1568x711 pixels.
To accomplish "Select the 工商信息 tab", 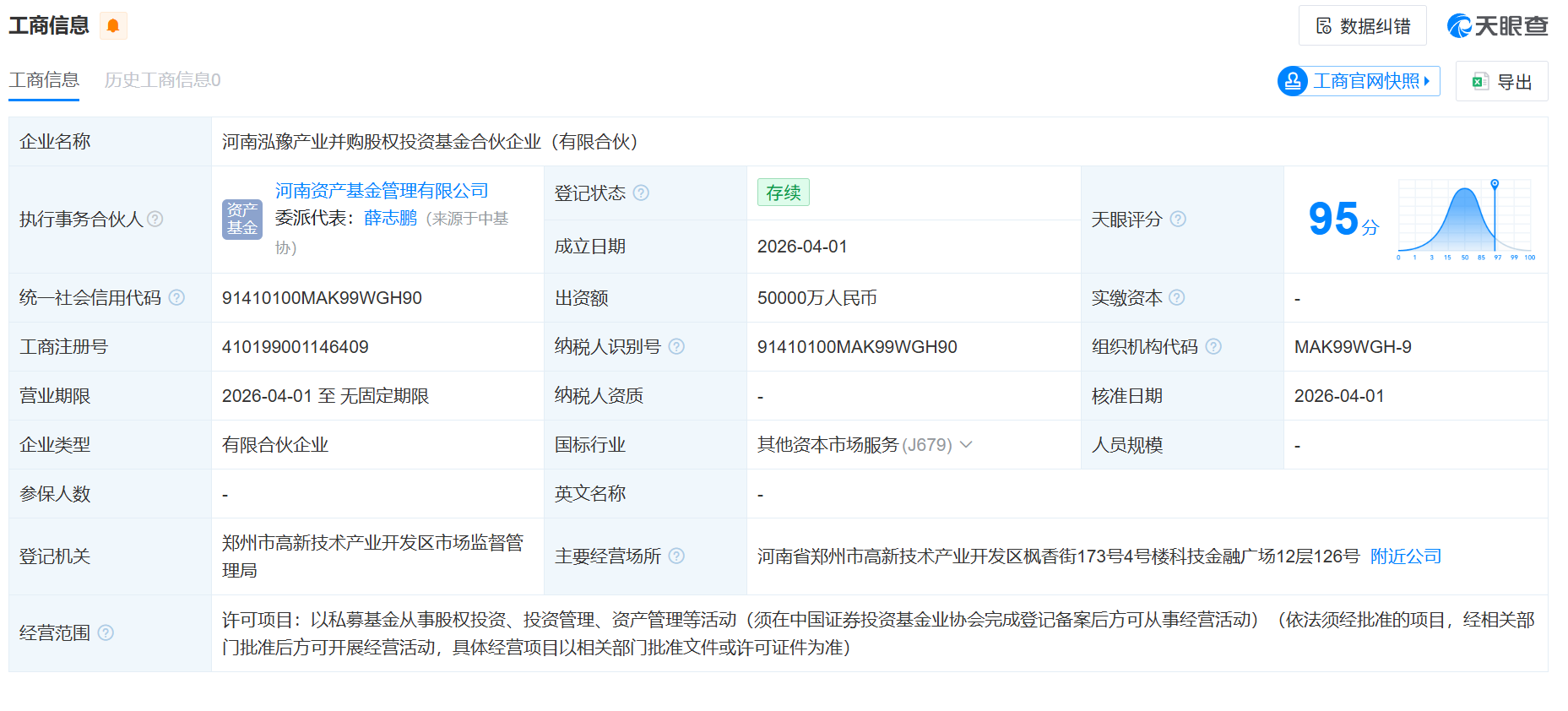I will 44,80.
